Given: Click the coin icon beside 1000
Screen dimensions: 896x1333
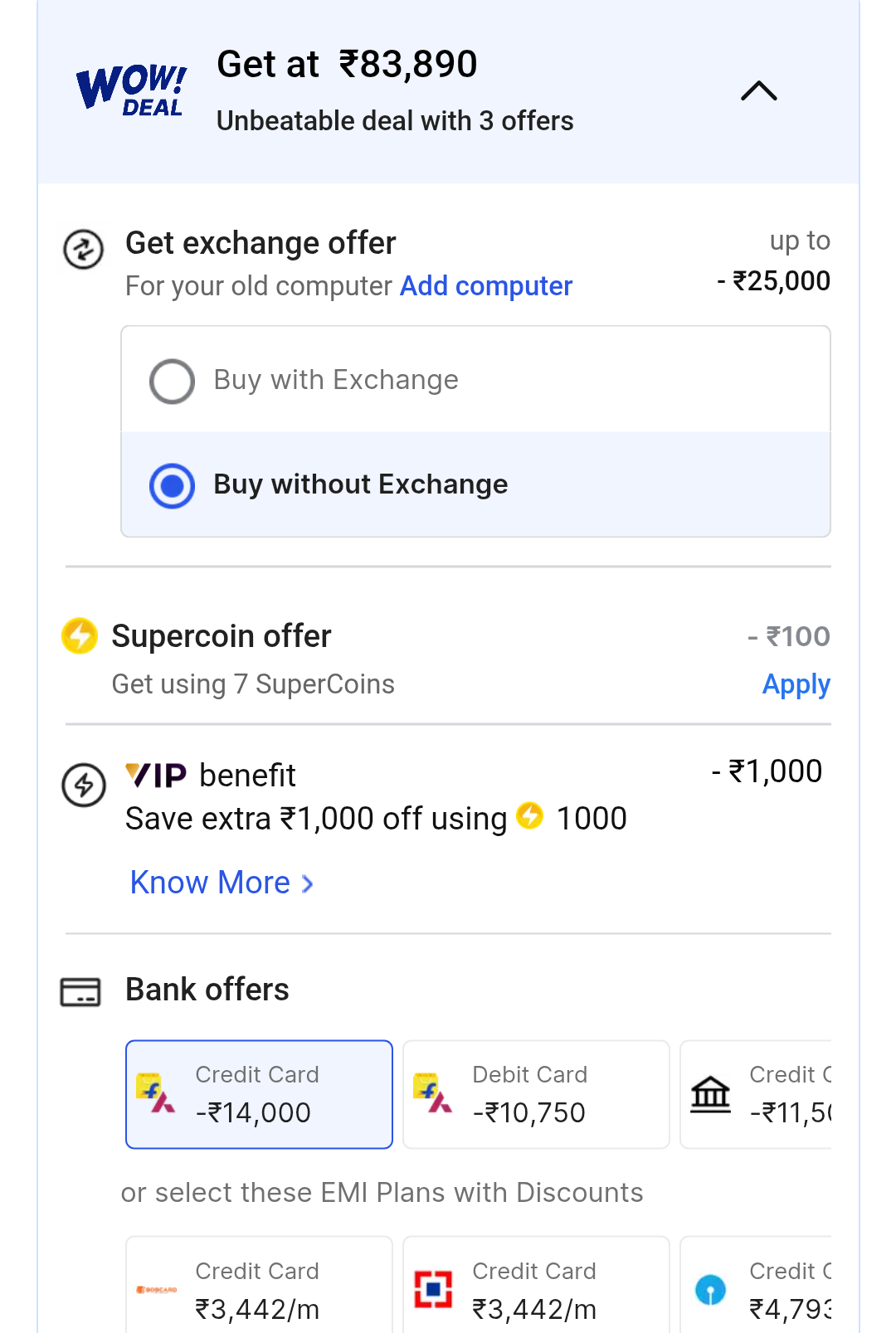Looking at the screenshot, I should 529,816.
